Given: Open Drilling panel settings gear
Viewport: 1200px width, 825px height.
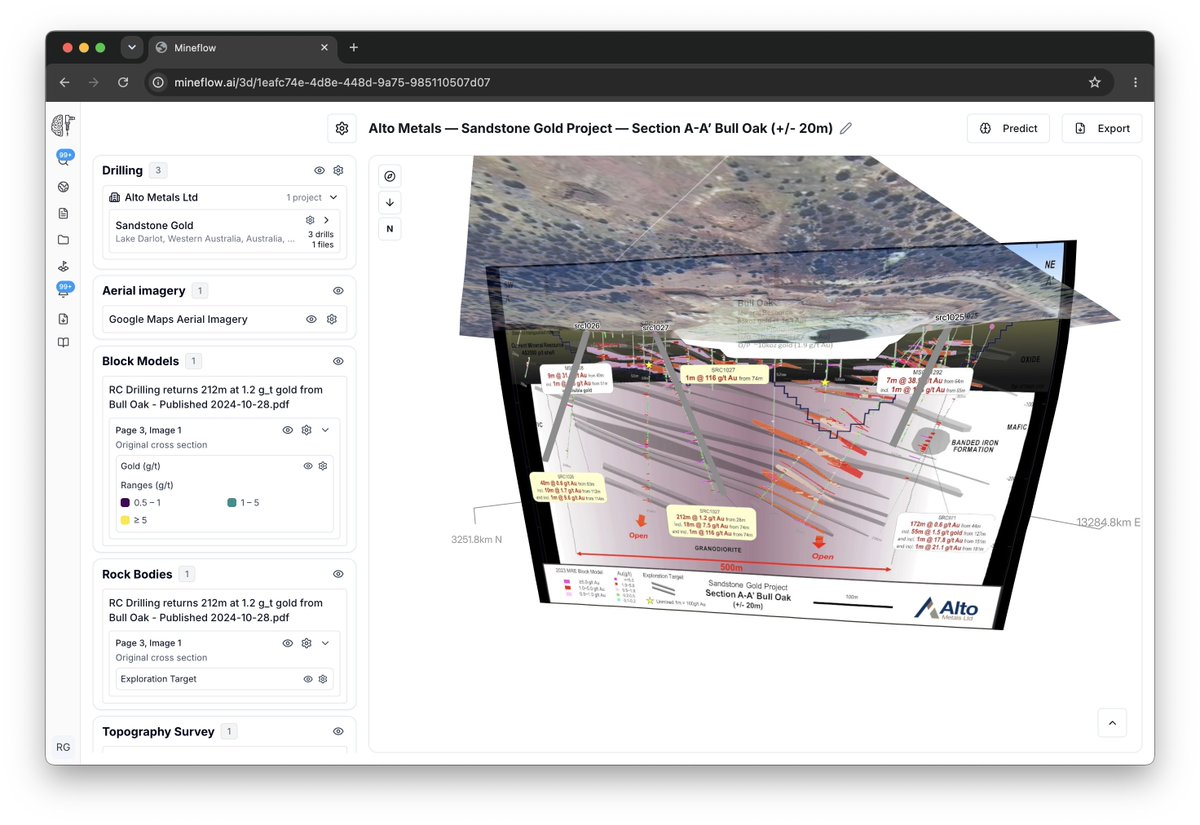Looking at the screenshot, I should click(338, 171).
